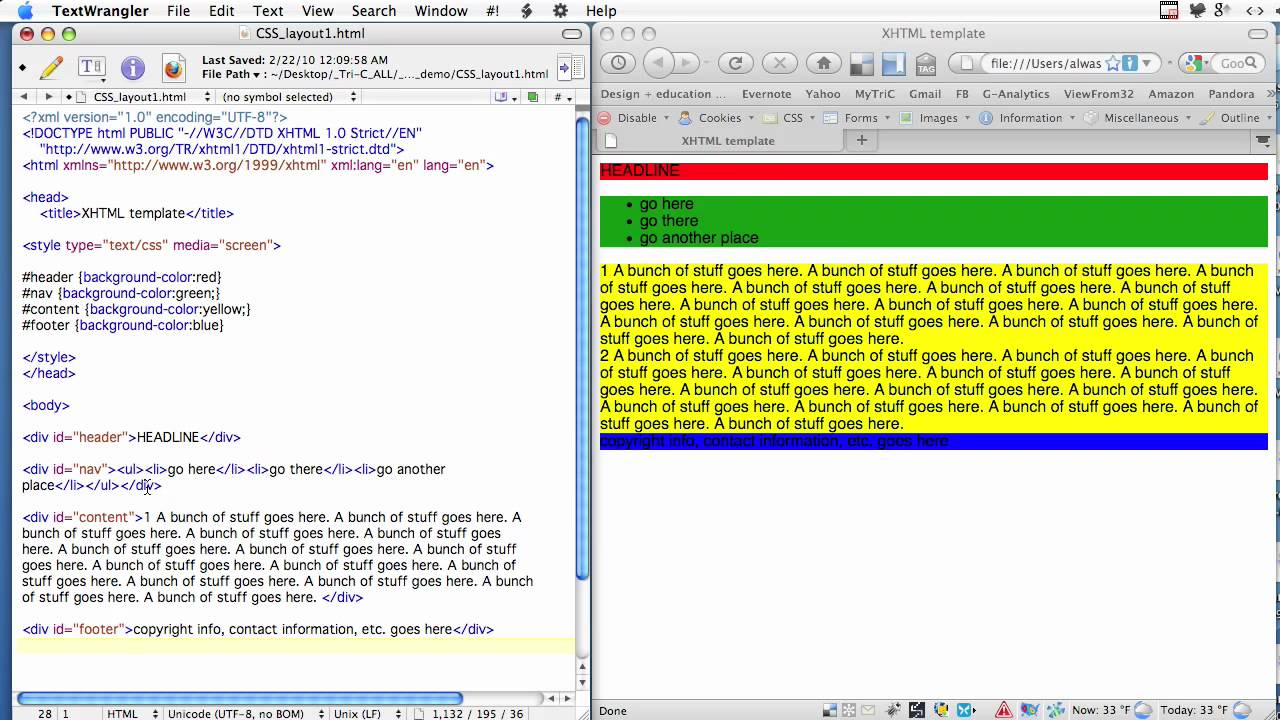Open the Pandora bookmark

pos(1231,93)
